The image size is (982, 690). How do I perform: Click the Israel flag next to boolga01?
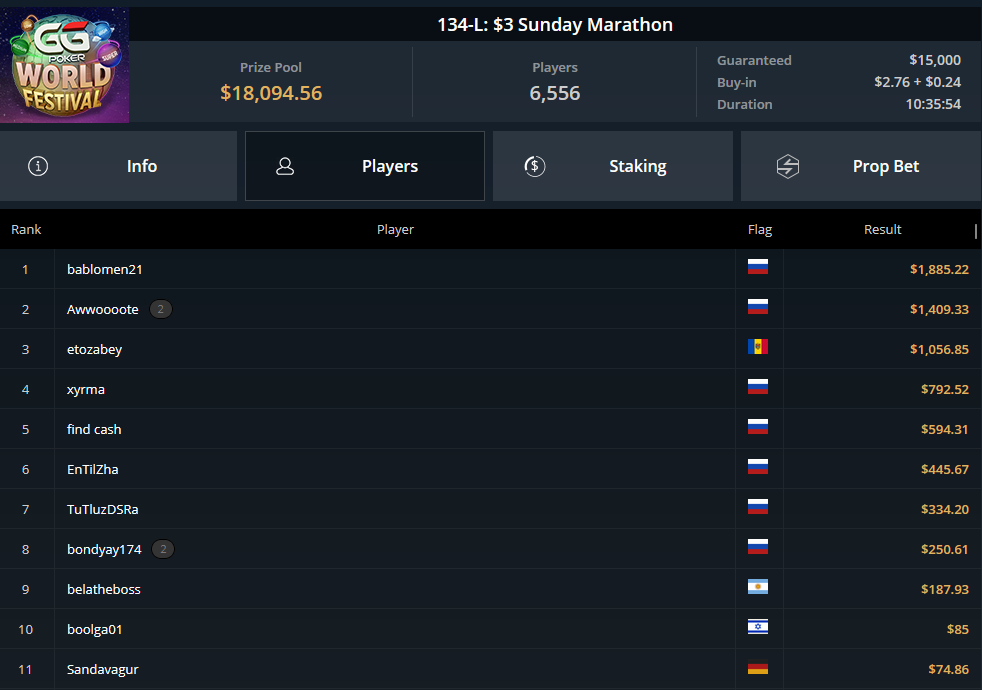pos(758,627)
